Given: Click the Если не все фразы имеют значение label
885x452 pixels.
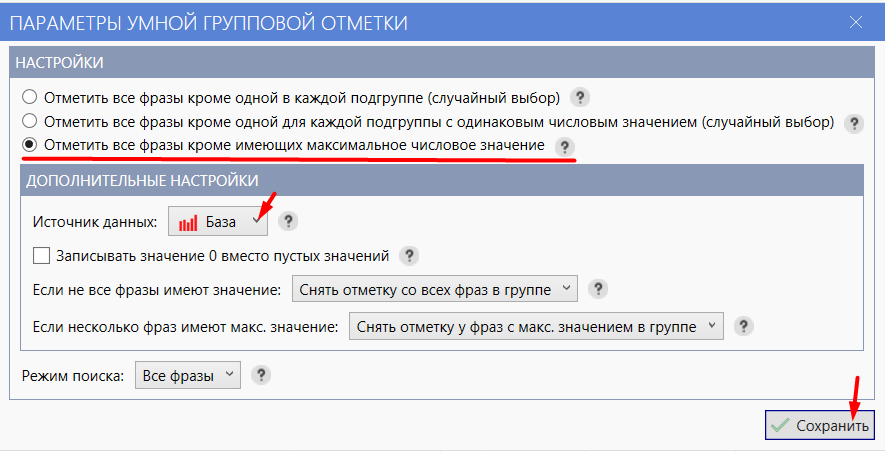Looking at the screenshot, I should click(x=157, y=290).
